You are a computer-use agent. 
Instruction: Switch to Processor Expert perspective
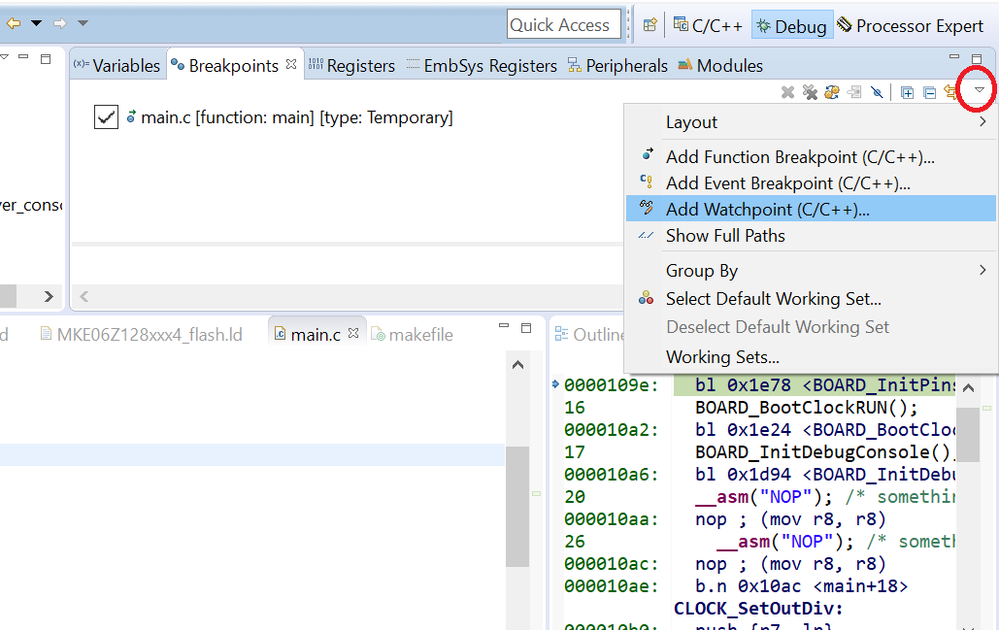click(x=910, y=25)
